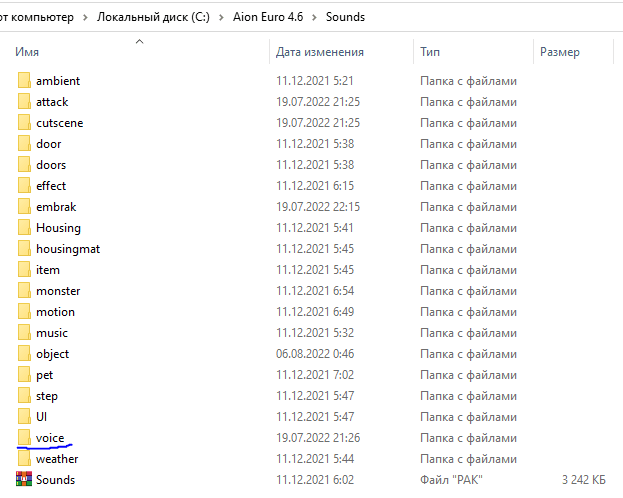Sort by the Тип column header

(x=431, y=52)
